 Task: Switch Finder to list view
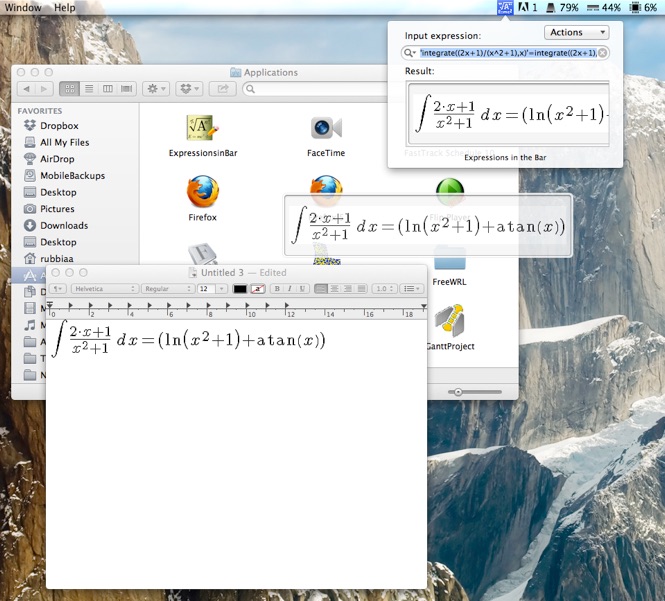[89, 89]
